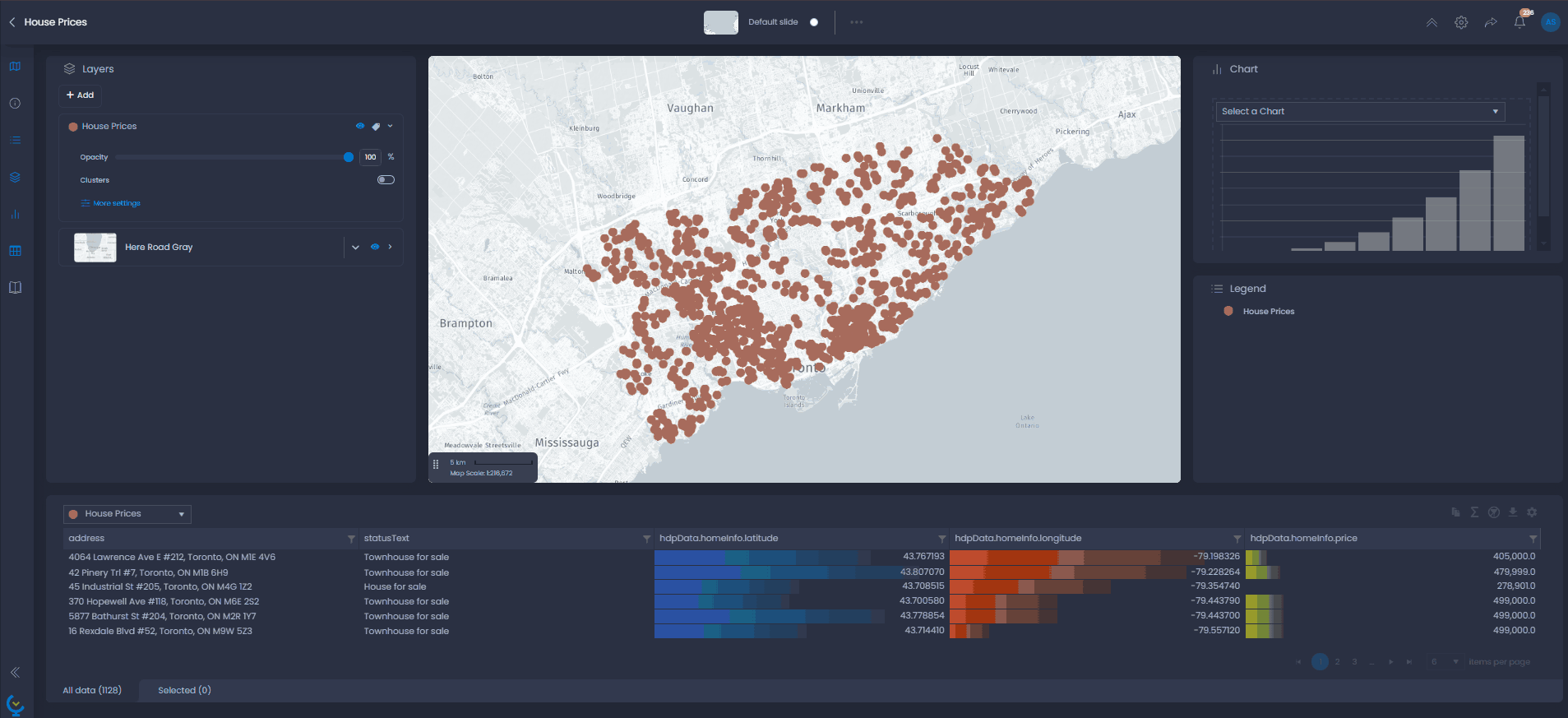Click the collapse header chevron icon
The image size is (1568, 718).
[1432, 23]
